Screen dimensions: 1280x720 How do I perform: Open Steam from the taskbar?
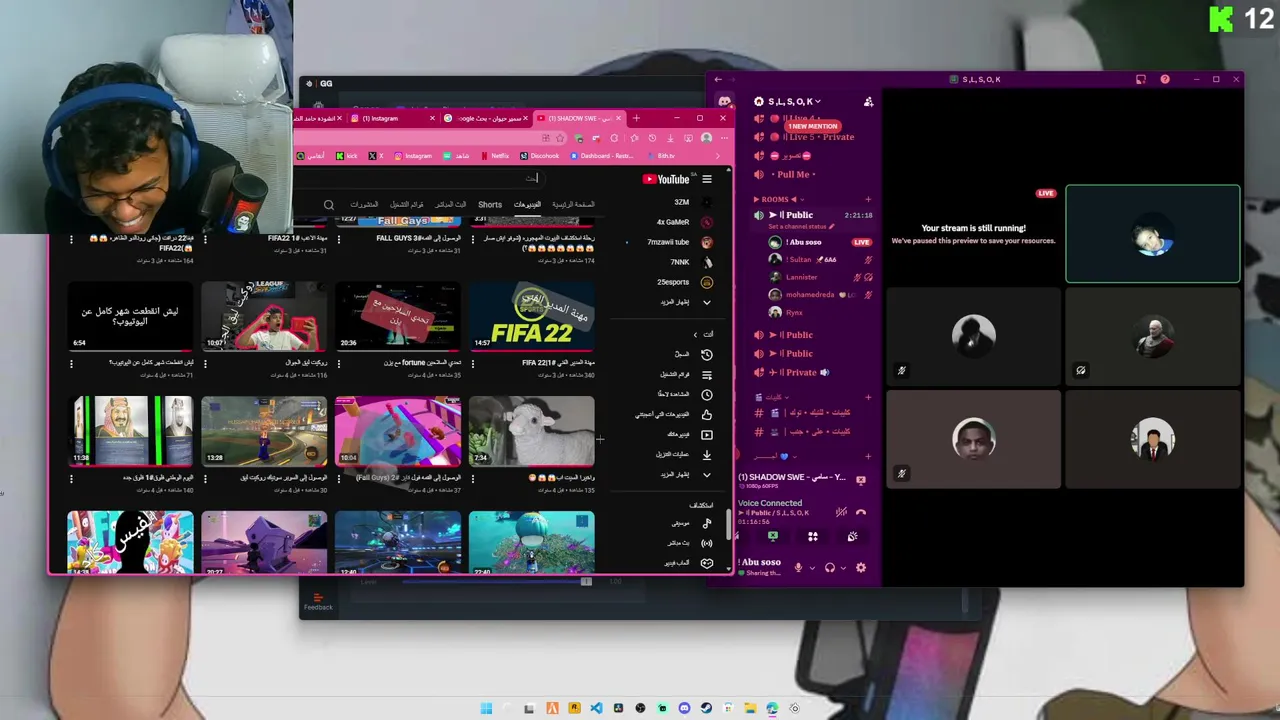coord(706,708)
